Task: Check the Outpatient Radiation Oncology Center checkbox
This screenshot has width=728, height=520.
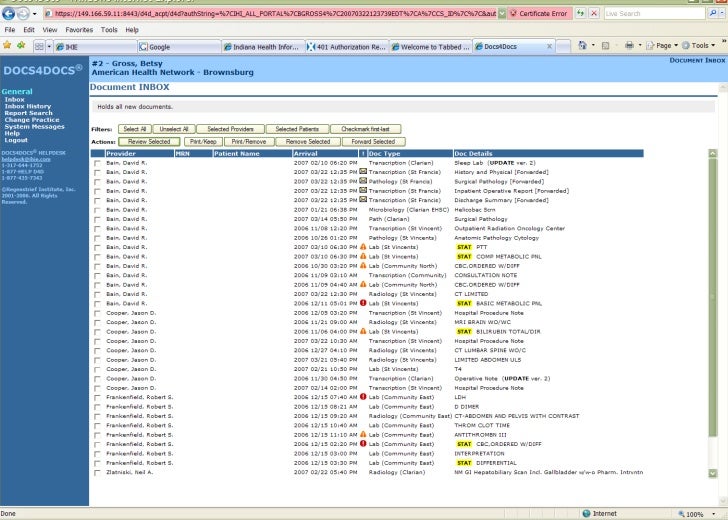Action: 97,228
